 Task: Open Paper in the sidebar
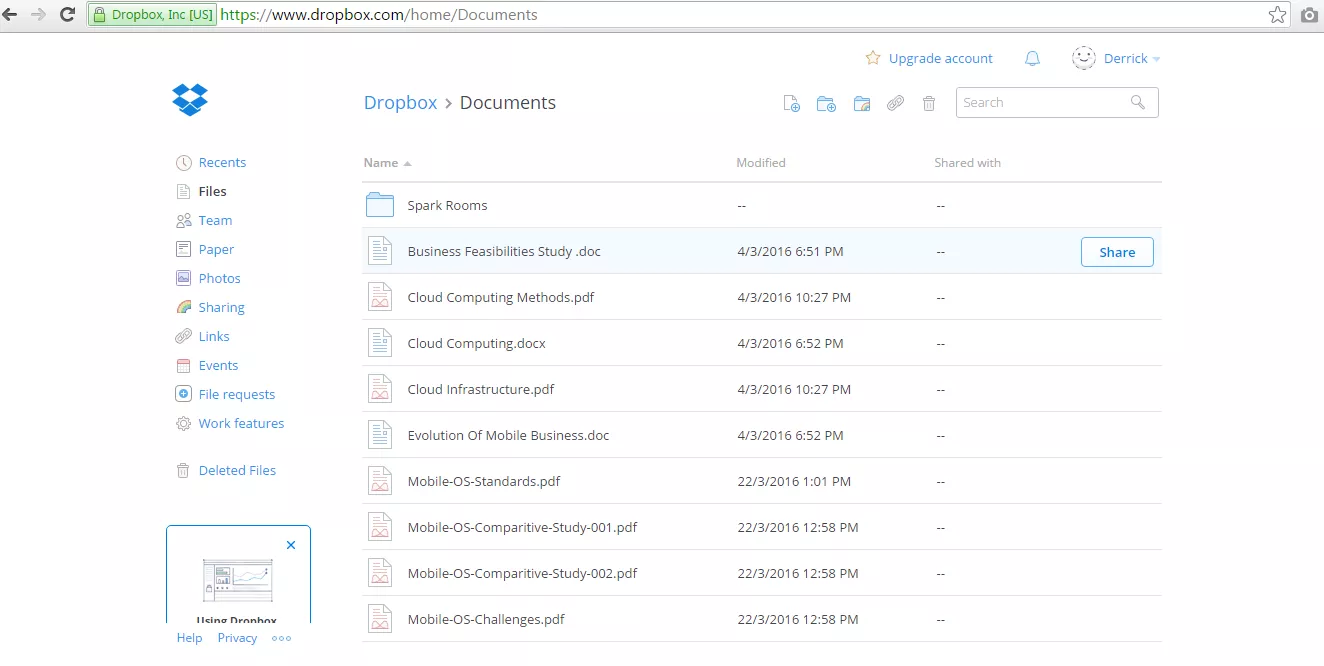[x=216, y=250]
